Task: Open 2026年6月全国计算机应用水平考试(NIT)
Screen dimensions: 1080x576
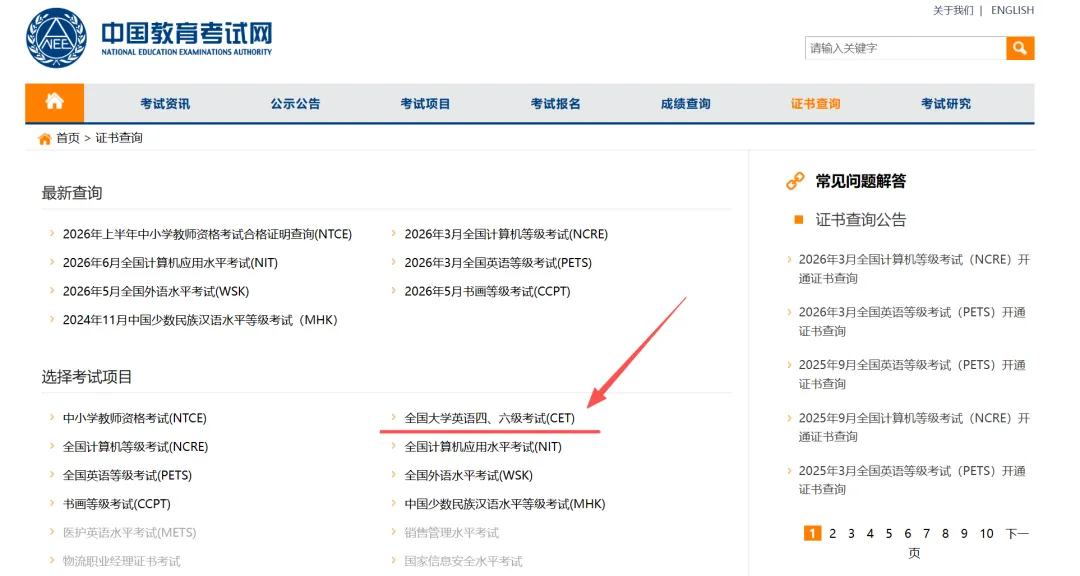Action: [170, 263]
